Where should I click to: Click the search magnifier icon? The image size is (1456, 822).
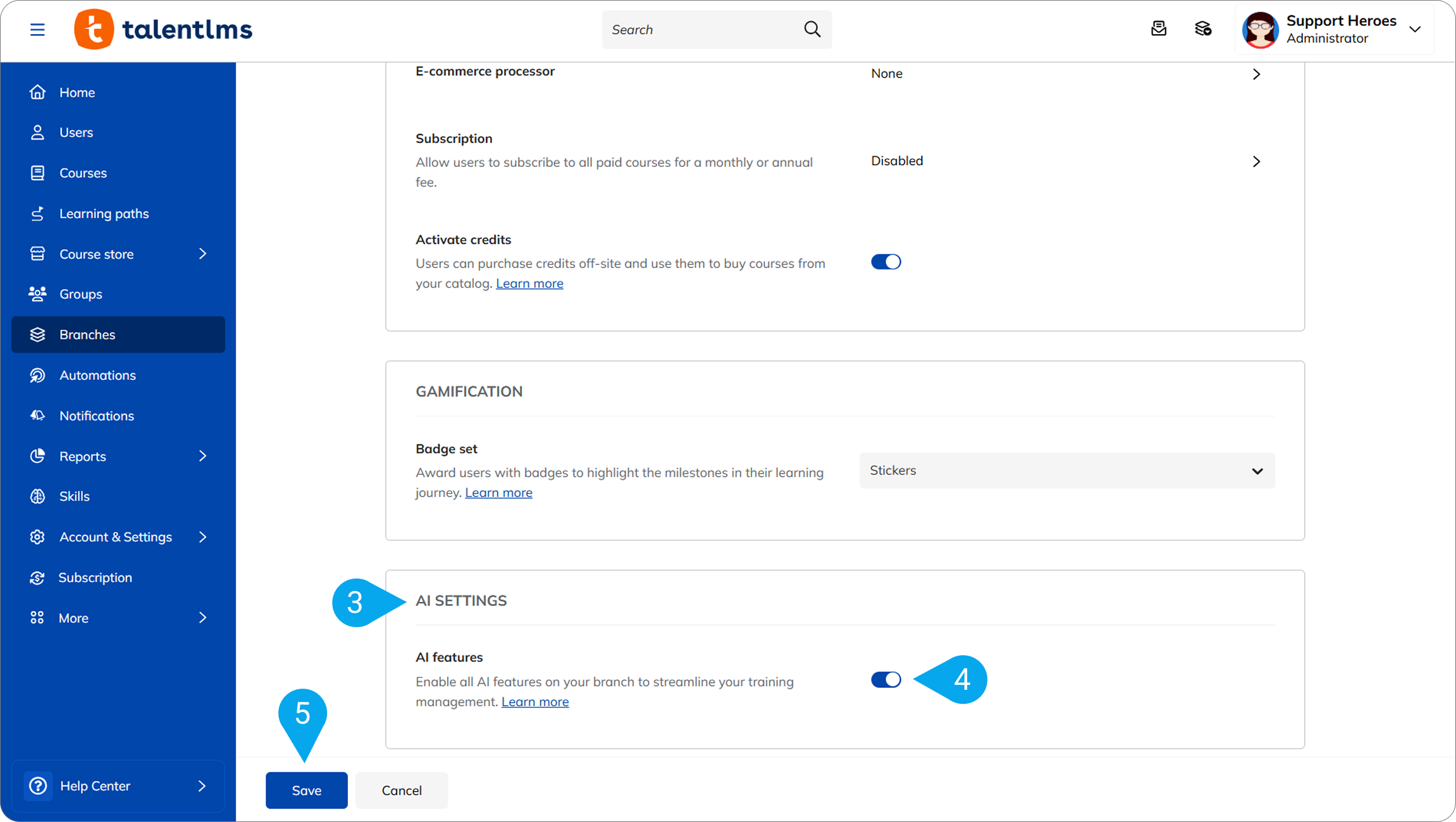click(812, 29)
